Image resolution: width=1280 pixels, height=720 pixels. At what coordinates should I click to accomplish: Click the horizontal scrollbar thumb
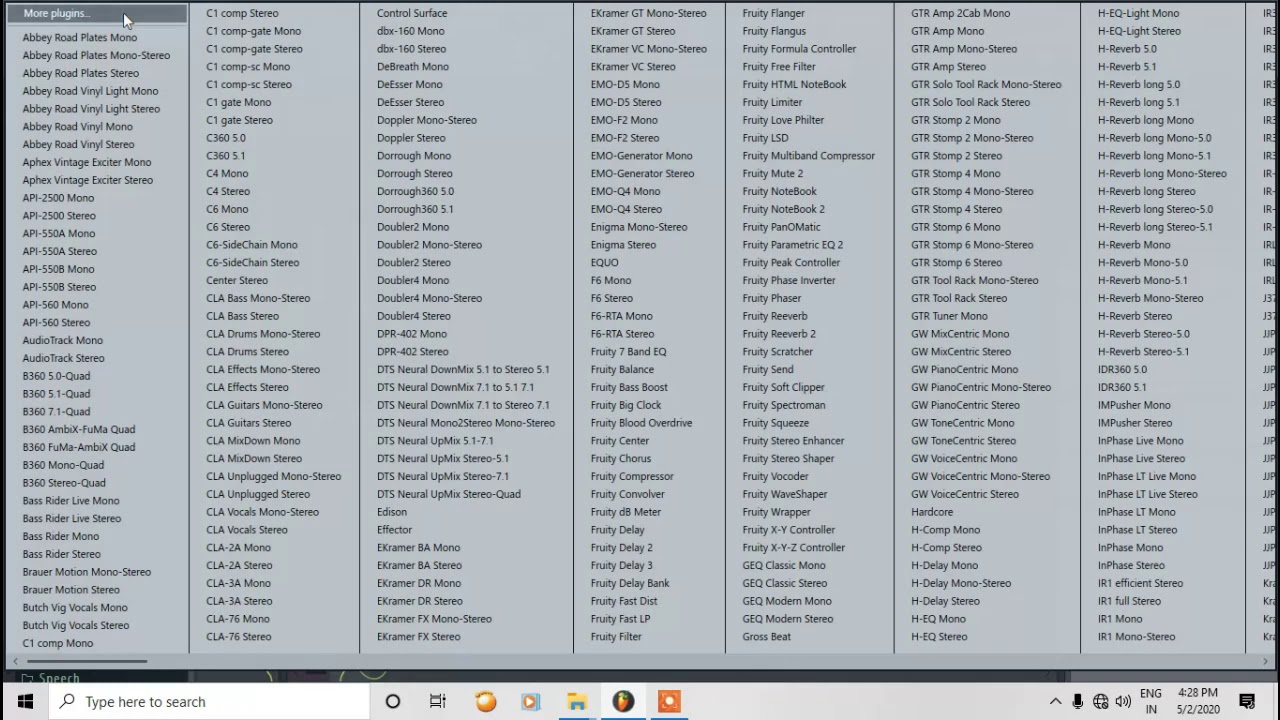pos(88,661)
